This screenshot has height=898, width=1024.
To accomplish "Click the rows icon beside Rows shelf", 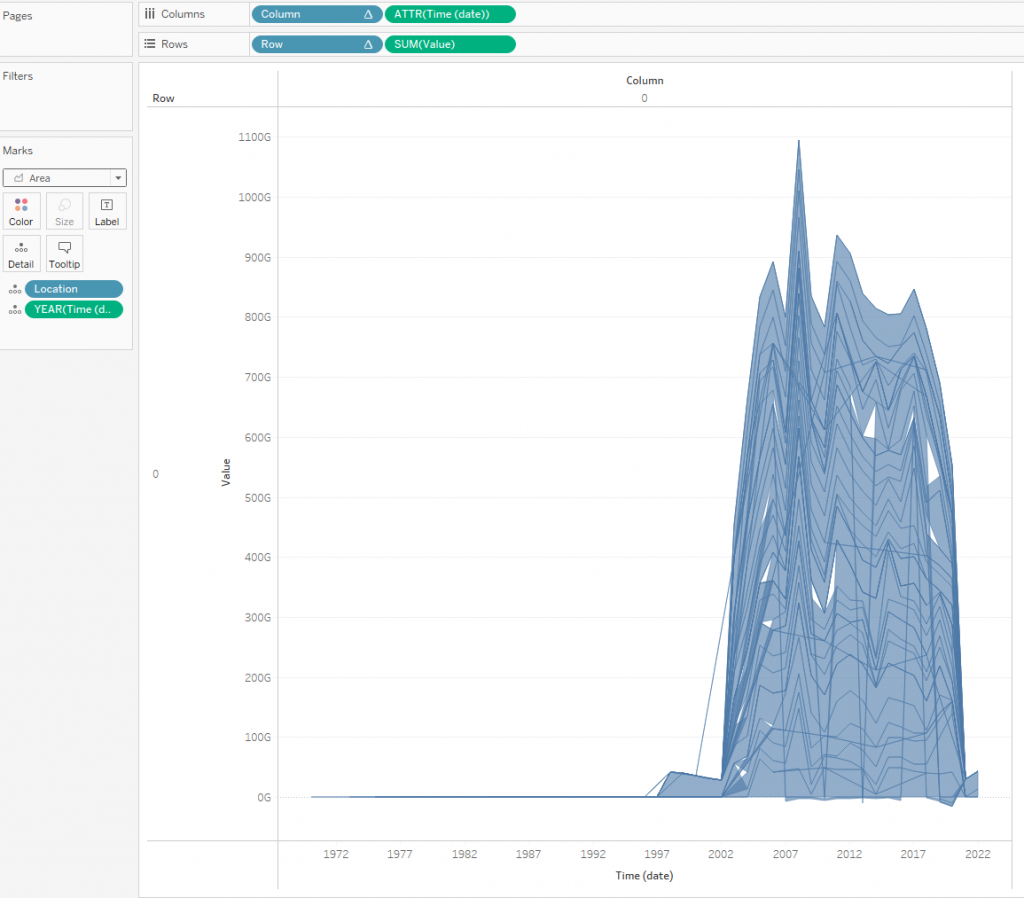I will coord(149,43).
